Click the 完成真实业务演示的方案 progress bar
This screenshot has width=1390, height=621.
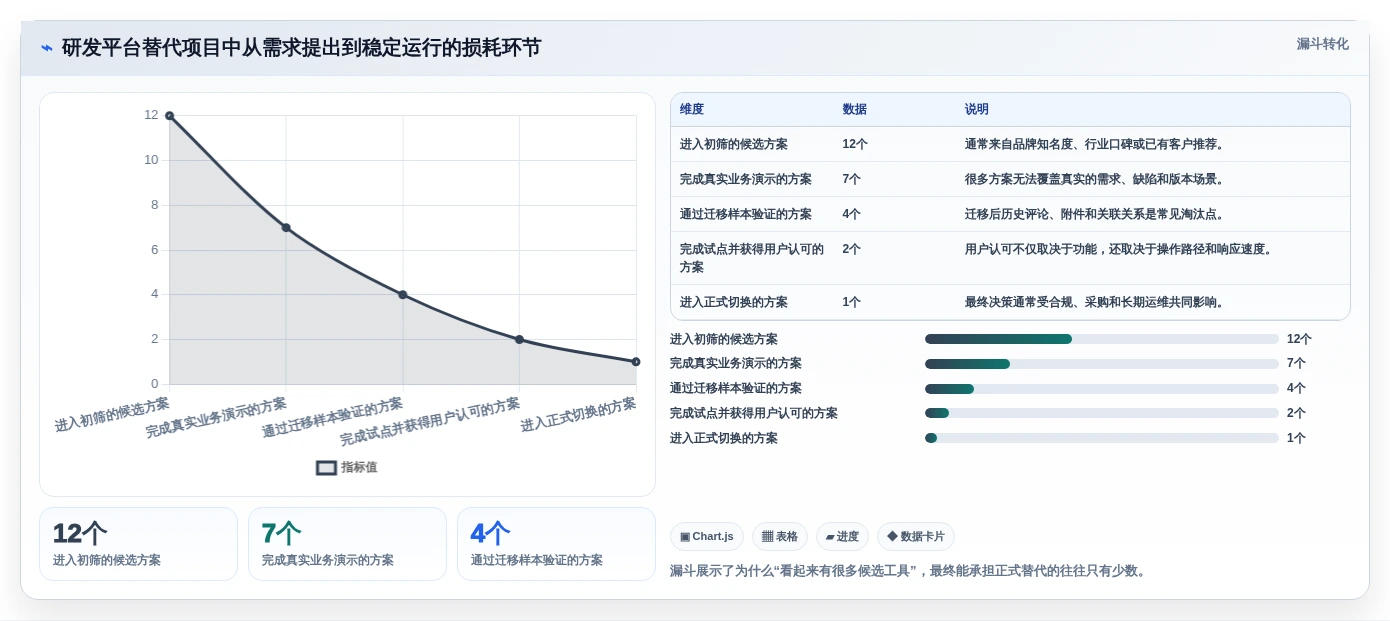[x=1102, y=364]
